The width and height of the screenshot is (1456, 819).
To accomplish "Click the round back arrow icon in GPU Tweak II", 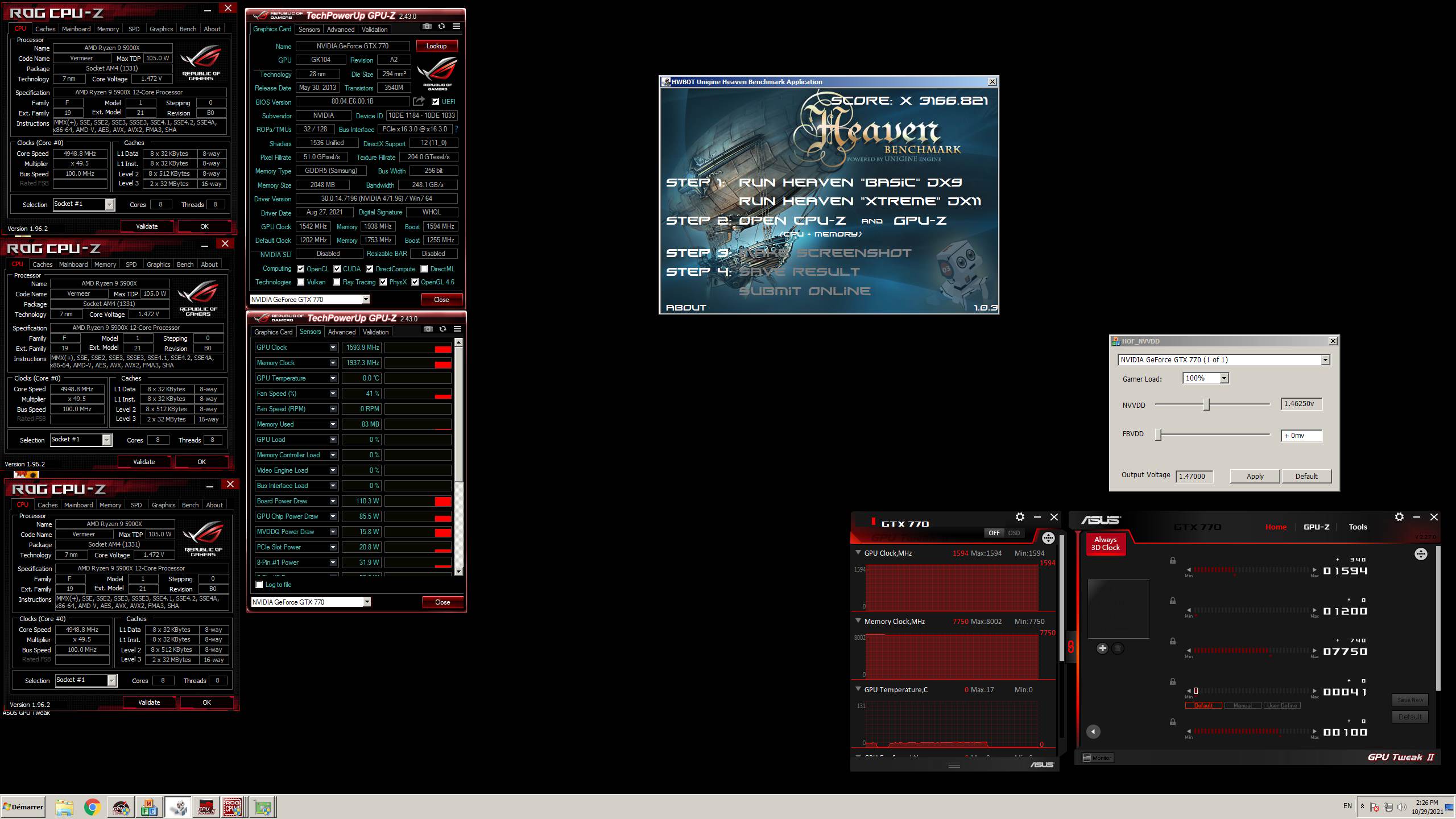I will pos(1093,732).
